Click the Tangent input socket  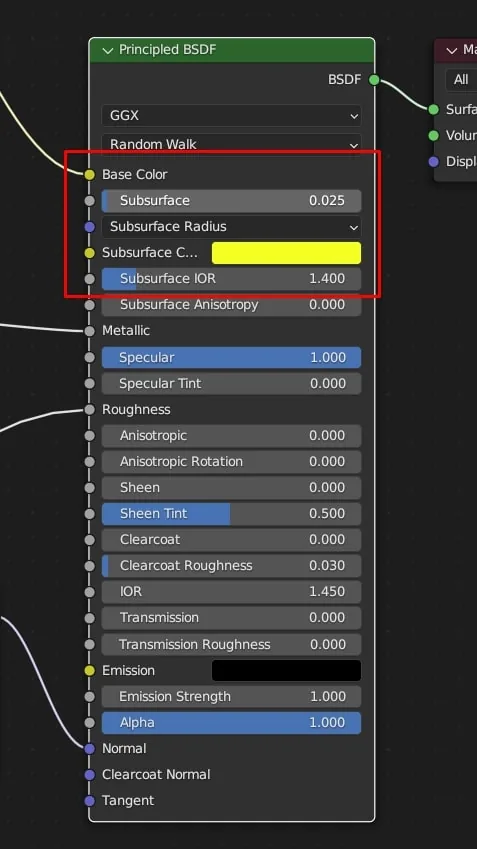89,800
